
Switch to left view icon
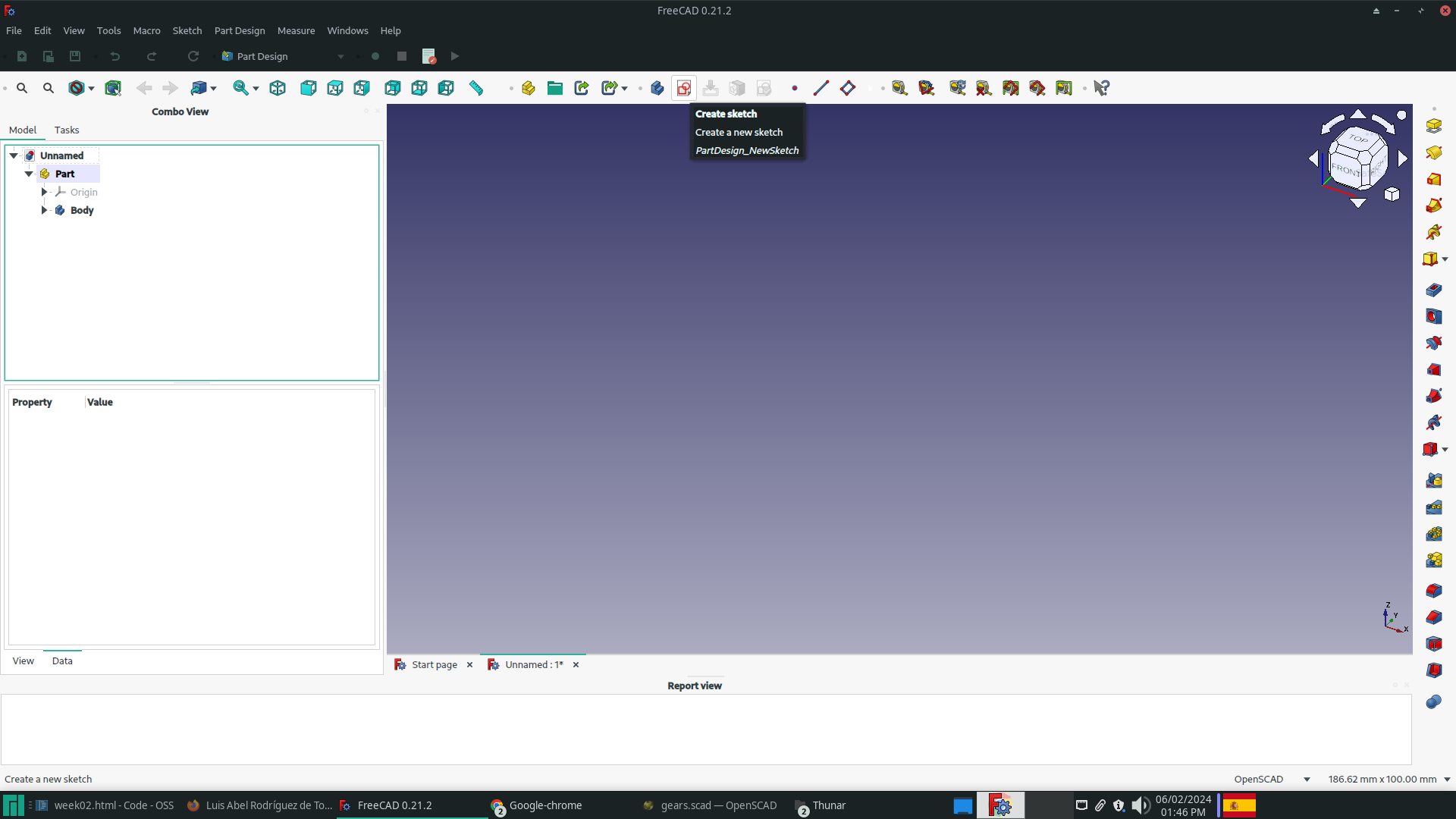(446, 88)
